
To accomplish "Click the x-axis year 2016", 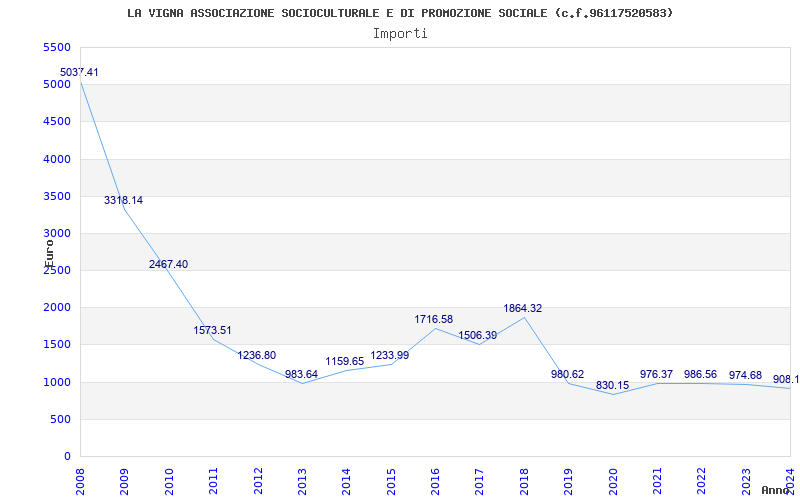I will 435,482.
